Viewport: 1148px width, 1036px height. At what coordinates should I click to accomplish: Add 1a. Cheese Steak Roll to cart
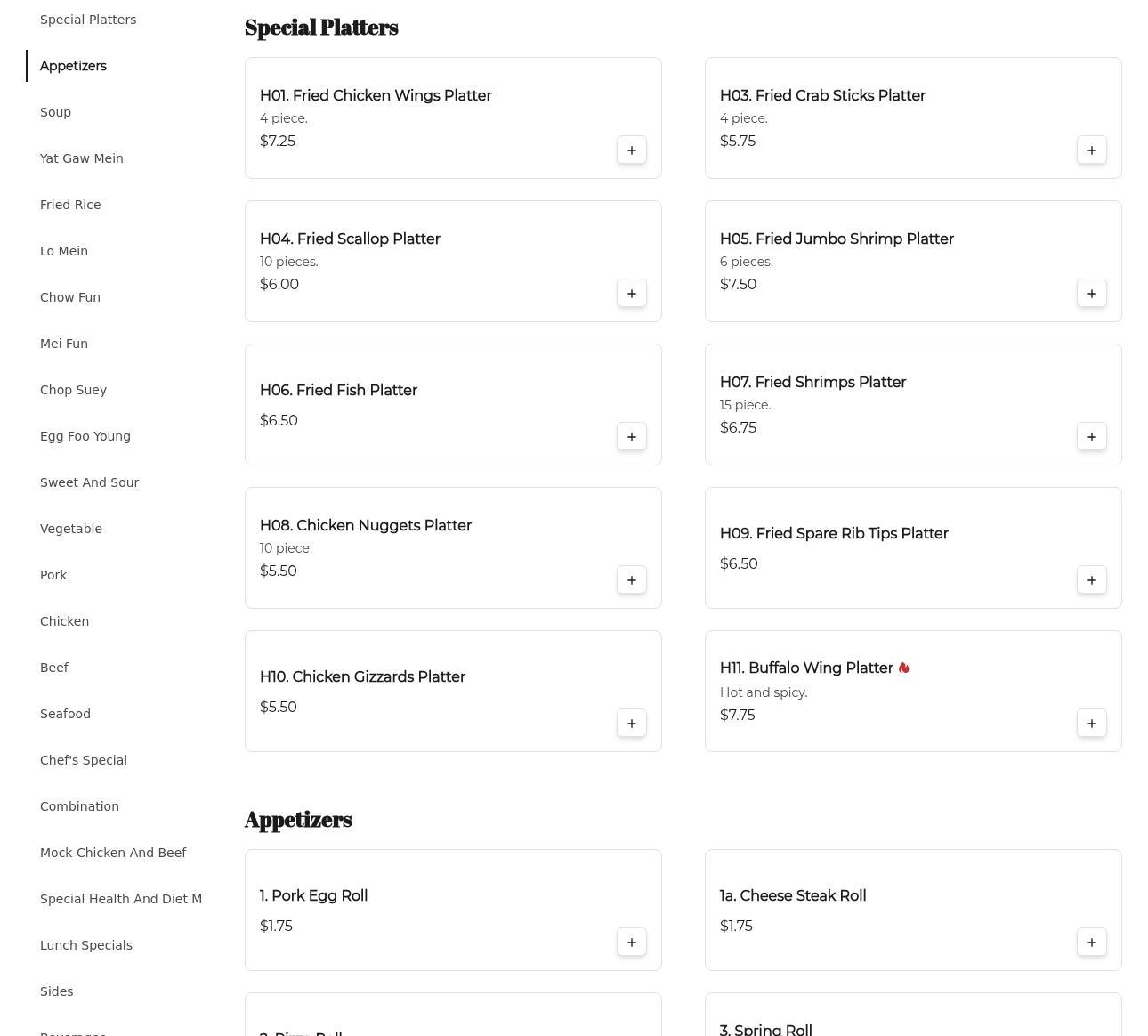click(x=1092, y=943)
